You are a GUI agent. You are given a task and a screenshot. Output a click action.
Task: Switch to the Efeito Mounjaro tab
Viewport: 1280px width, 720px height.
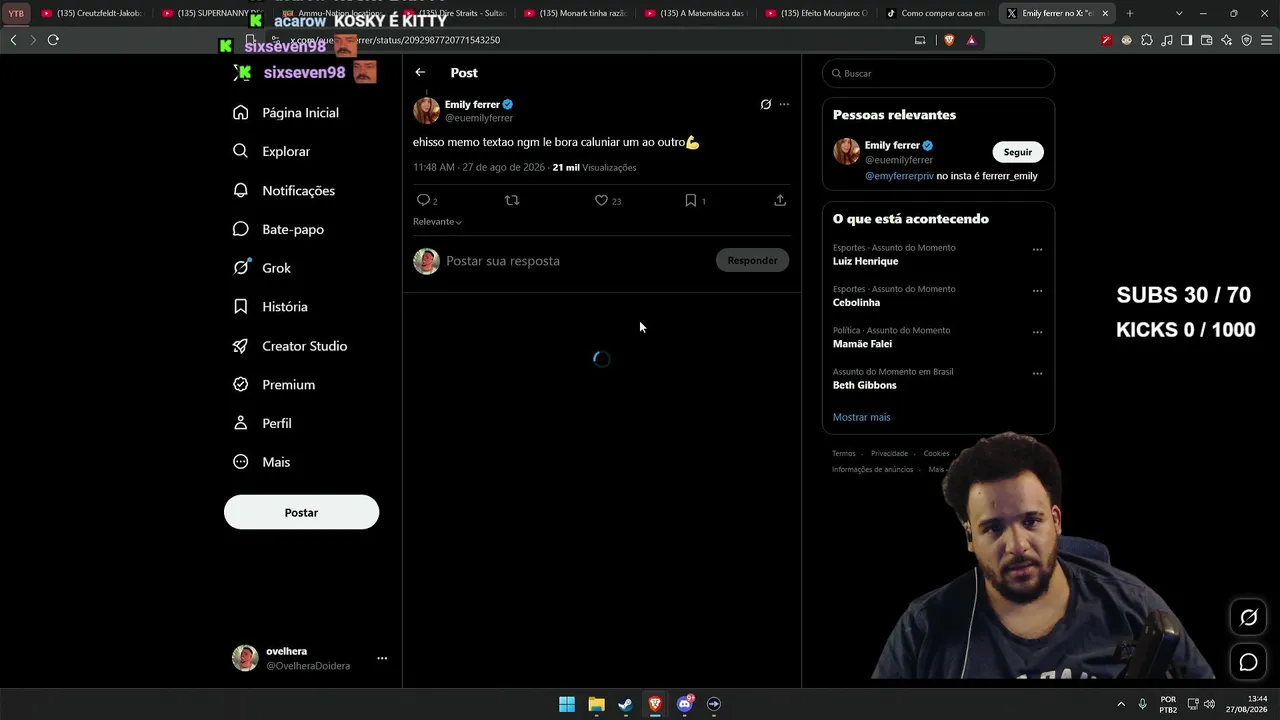pos(817,13)
